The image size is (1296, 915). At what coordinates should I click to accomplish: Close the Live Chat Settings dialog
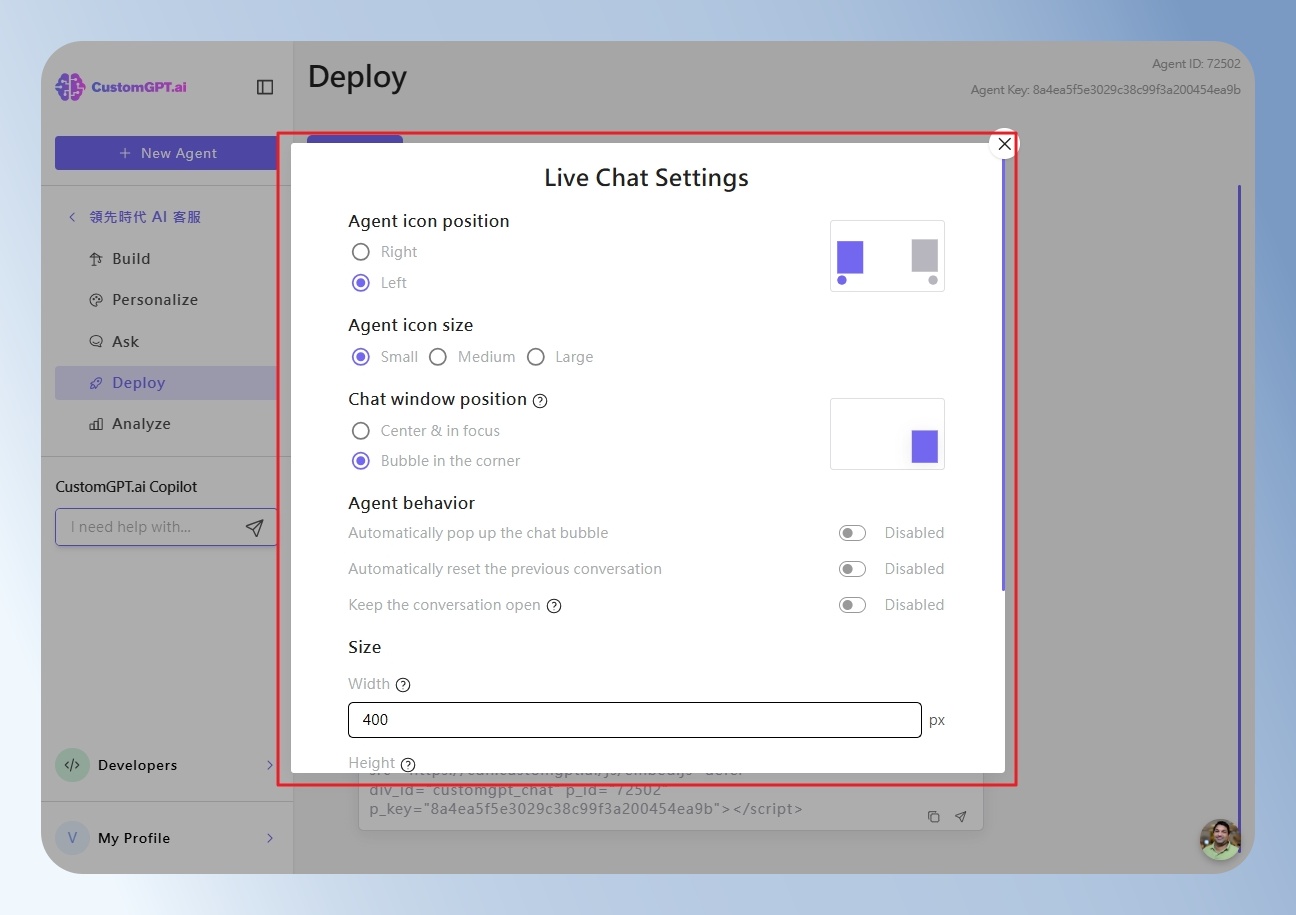pyautogui.click(x=1004, y=144)
